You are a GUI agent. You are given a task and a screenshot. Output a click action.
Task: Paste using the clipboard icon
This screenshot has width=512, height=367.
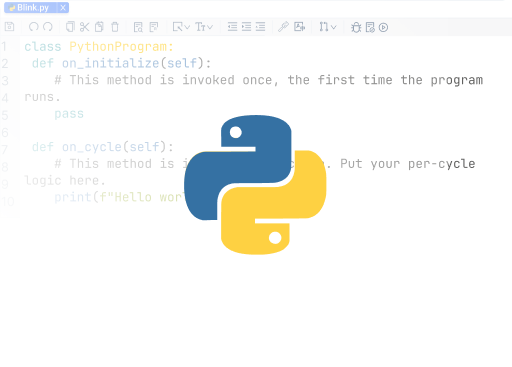(99, 27)
